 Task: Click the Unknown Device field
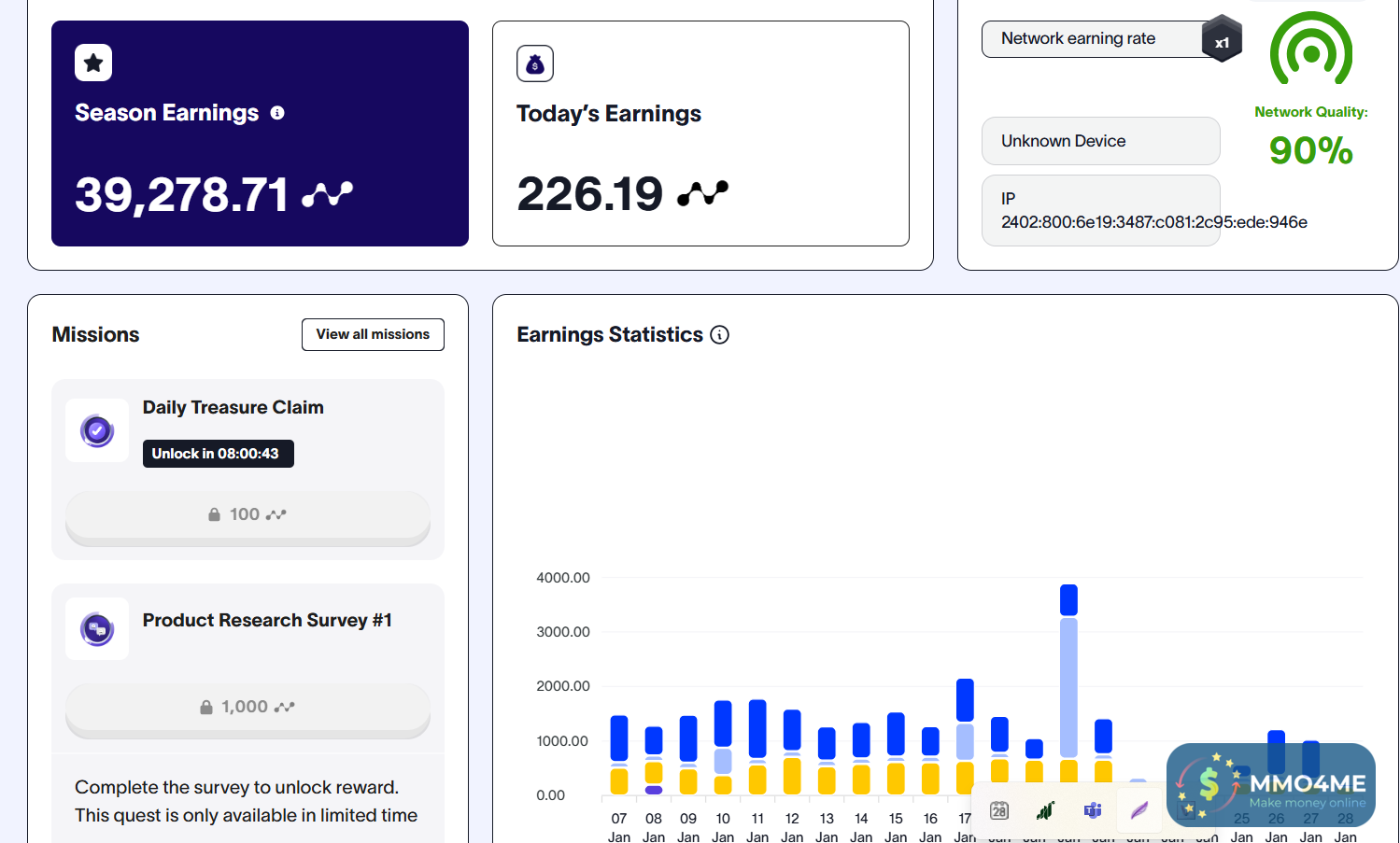click(1100, 141)
